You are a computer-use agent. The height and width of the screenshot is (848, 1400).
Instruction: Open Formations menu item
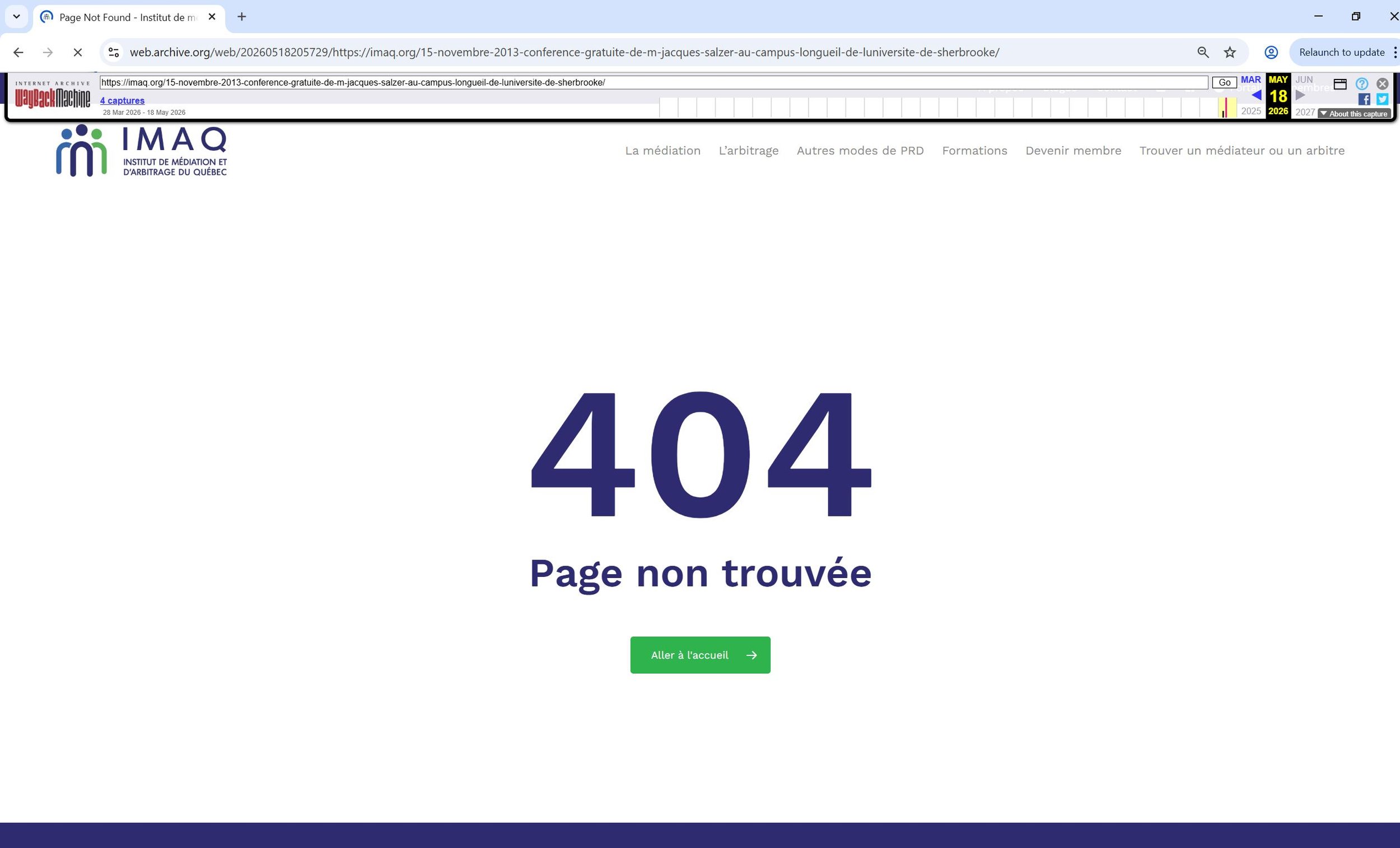click(x=974, y=151)
